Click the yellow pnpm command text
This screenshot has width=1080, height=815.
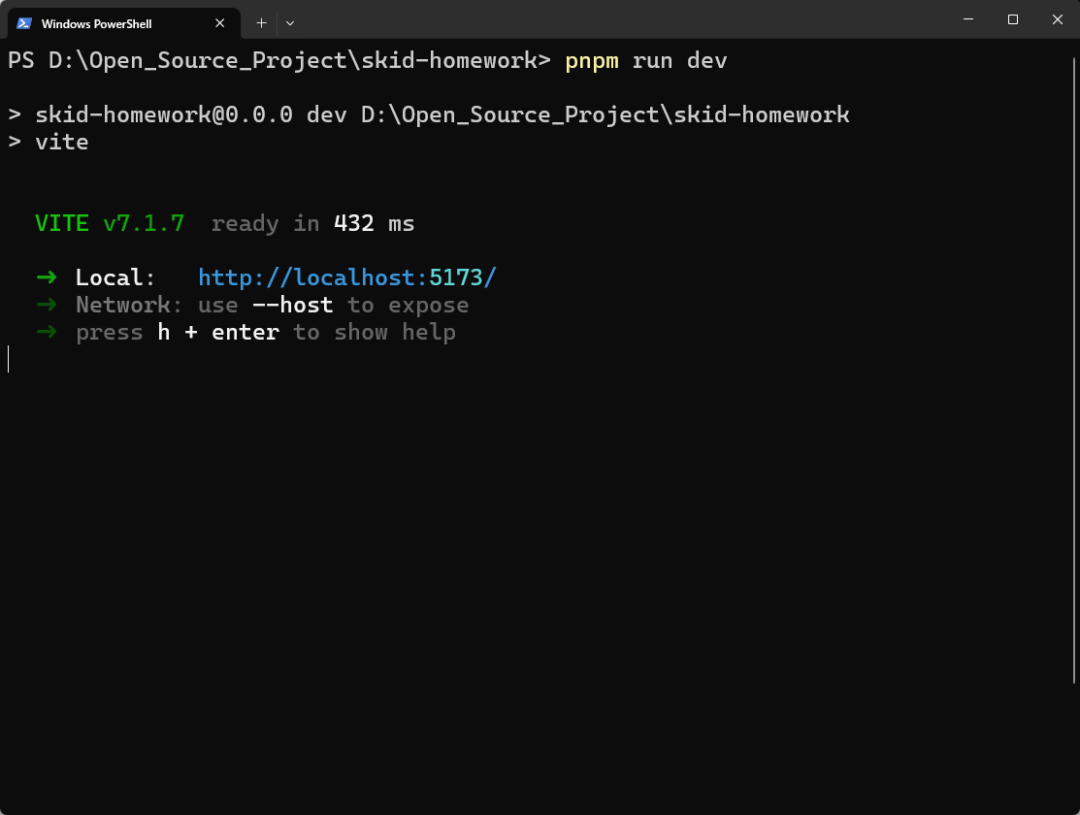pyautogui.click(x=592, y=61)
